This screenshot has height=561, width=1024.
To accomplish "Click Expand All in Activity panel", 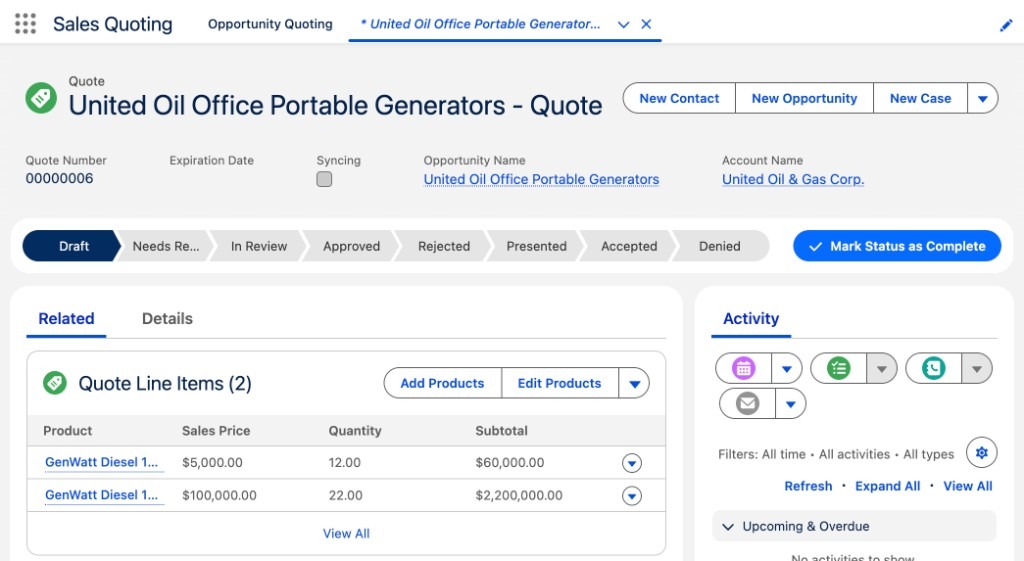I will coord(888,486).
